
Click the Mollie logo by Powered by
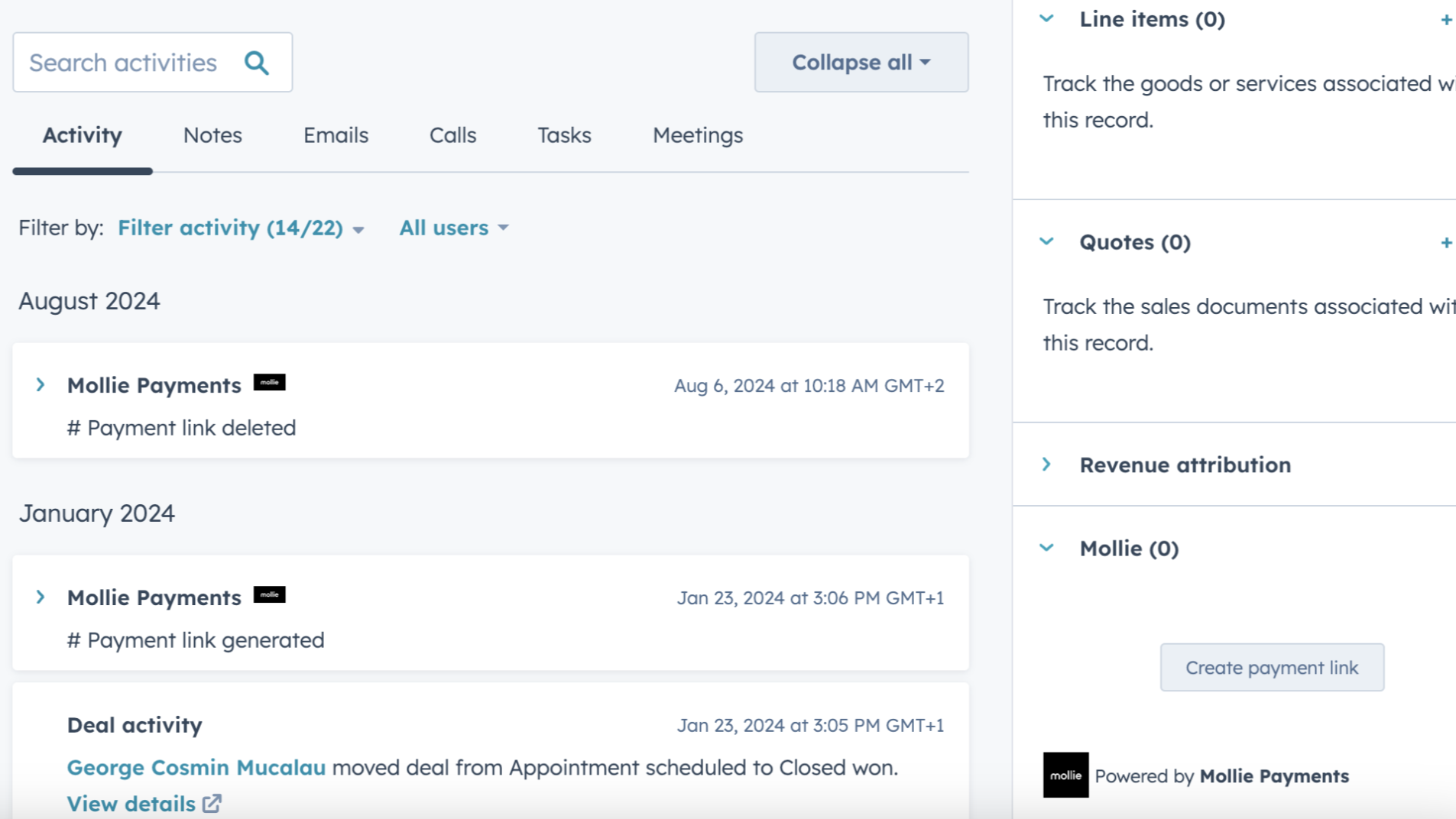pyautogui.click(x=1065, y=775)
